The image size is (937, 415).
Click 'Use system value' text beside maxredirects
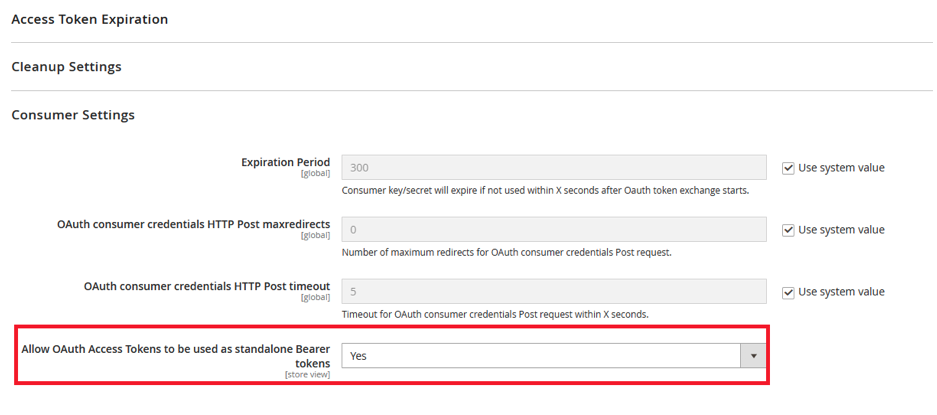(x=841, y=230)
